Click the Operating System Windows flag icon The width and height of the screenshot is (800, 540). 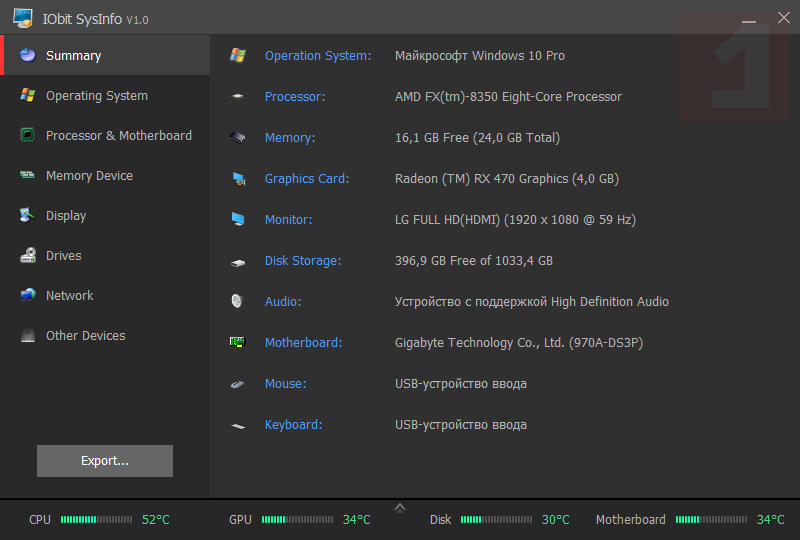pos(28,96)
